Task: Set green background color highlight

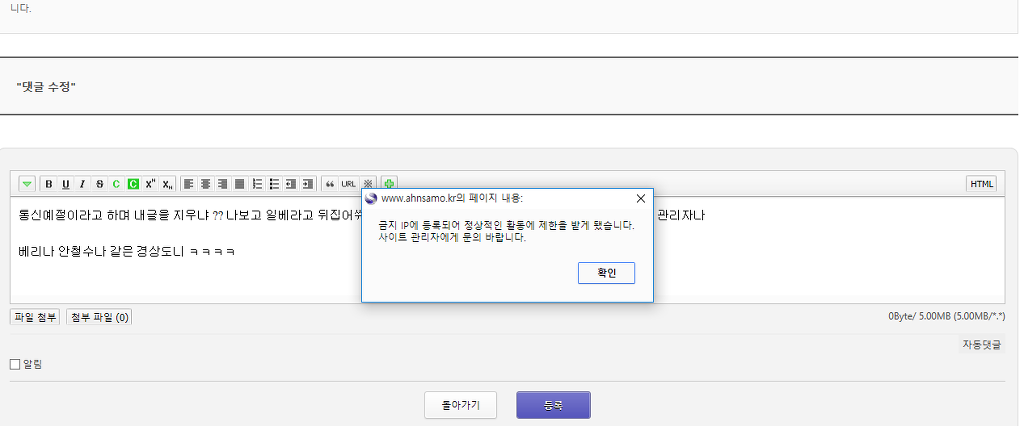Action: pos(133,184)
